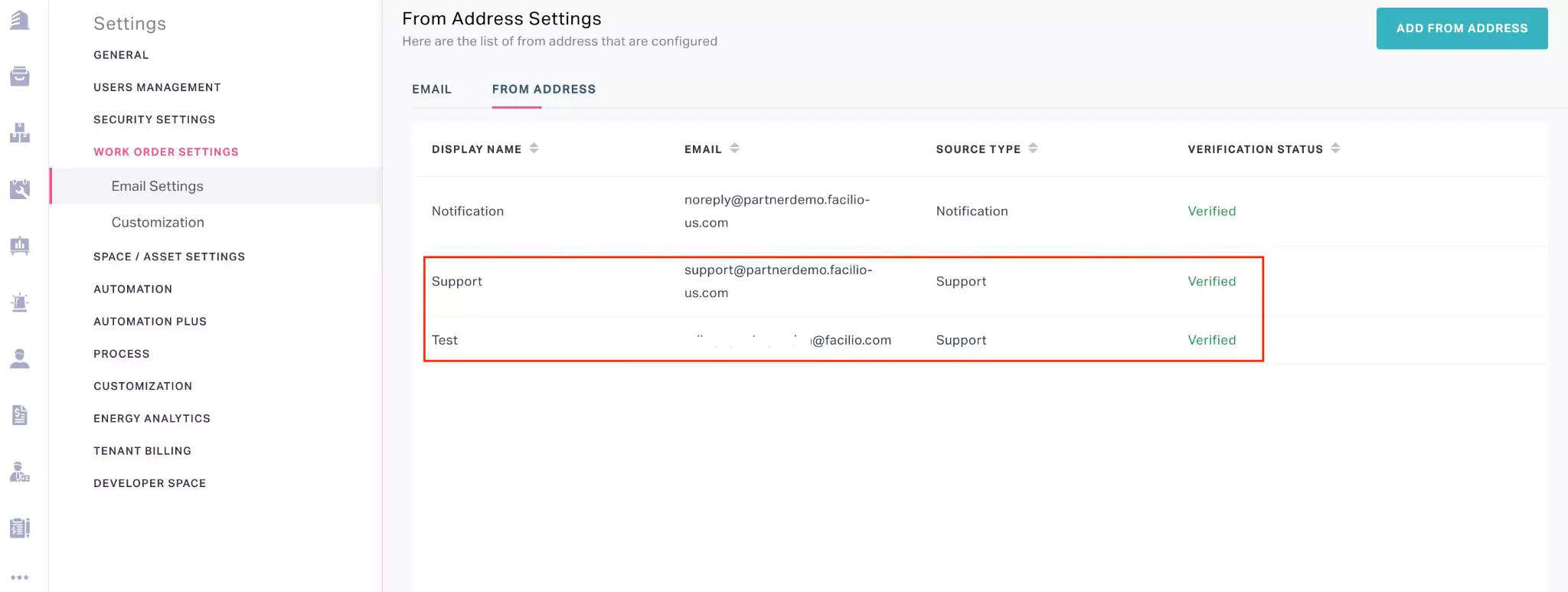Sort table by Display Name arrows
Screen dimensions: 1568x592
tap(534, 149)
